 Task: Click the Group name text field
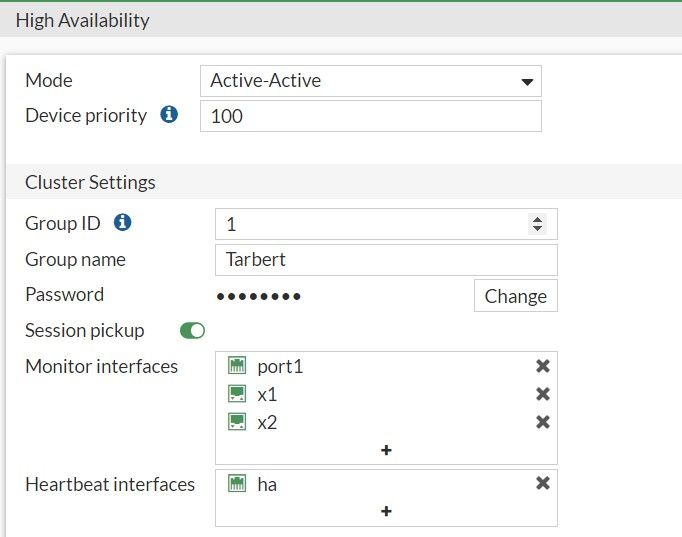(385, 260)
